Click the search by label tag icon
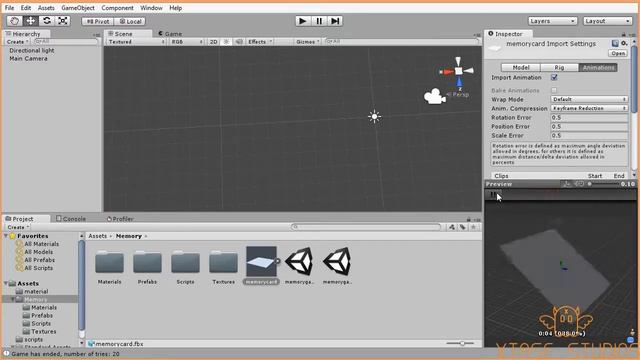Image resolution: width=640 pixels, height=360 pixels. [462, 227]
